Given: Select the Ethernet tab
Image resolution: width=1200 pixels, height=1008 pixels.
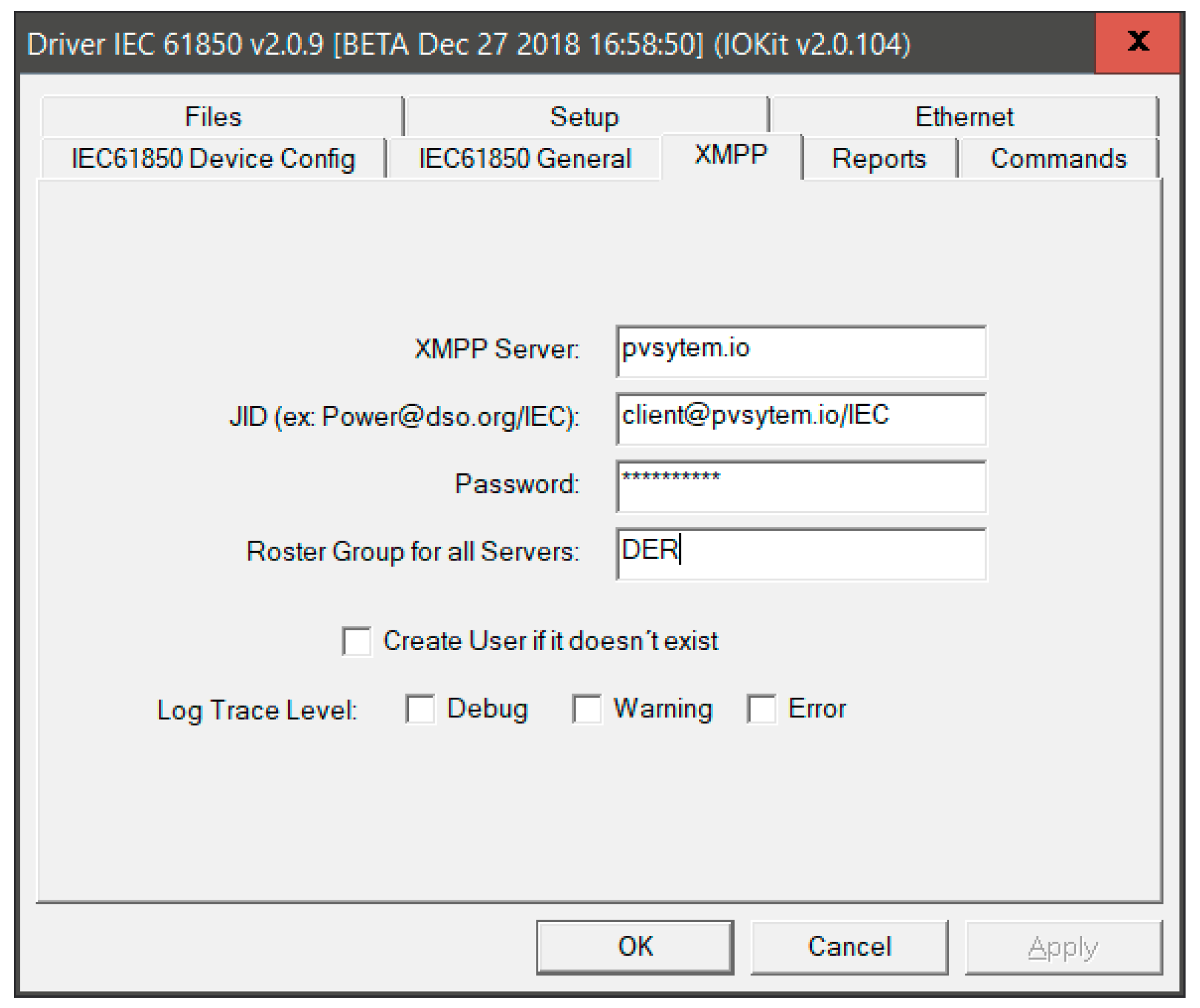Looking at the screenshot, I should pos(964,117).
